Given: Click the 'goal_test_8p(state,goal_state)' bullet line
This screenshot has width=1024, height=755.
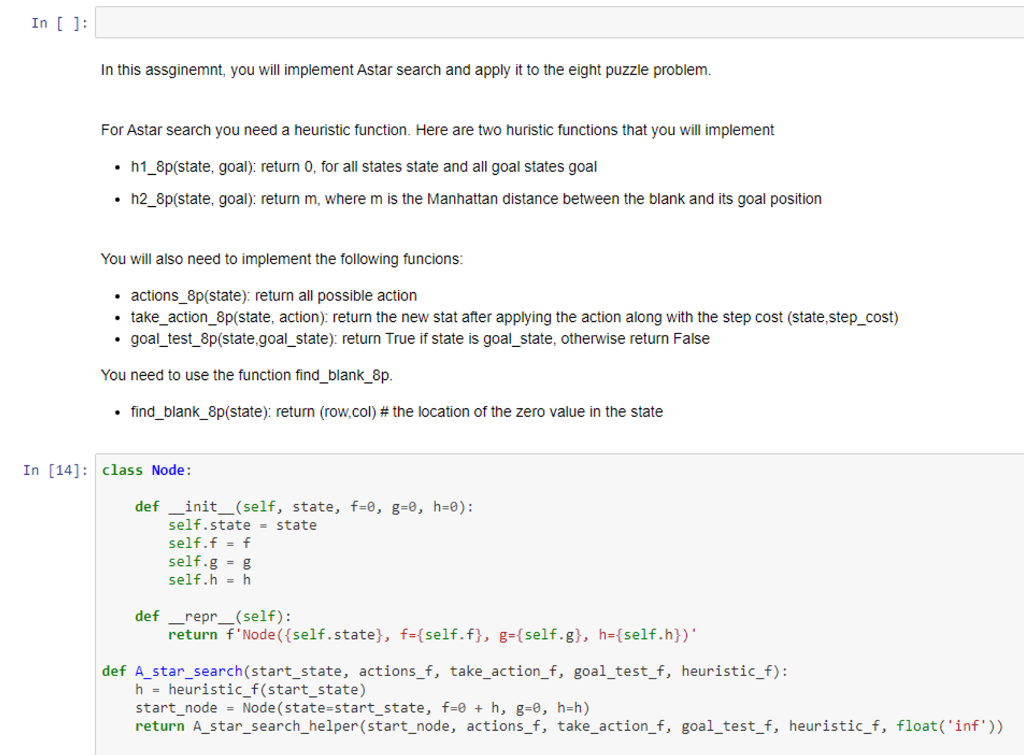Looking at the screenshot, I should click(420, 338).
